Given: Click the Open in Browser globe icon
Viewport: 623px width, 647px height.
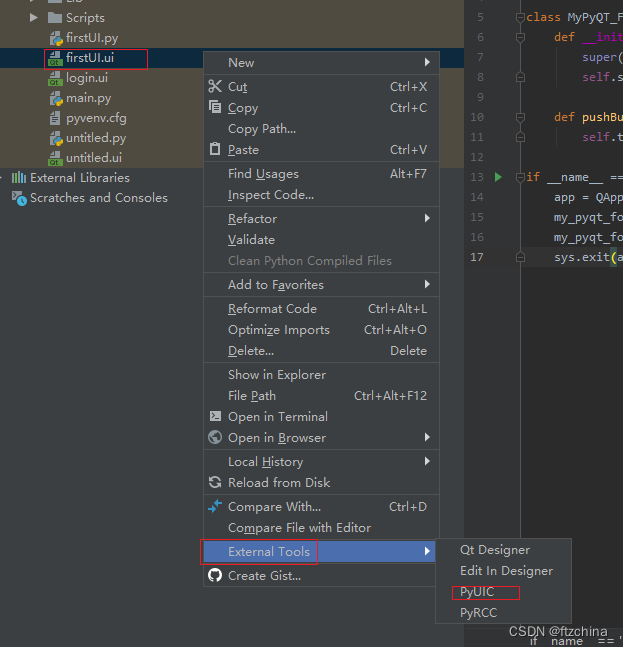Looking at the screenshot, I should click(215, 437).
